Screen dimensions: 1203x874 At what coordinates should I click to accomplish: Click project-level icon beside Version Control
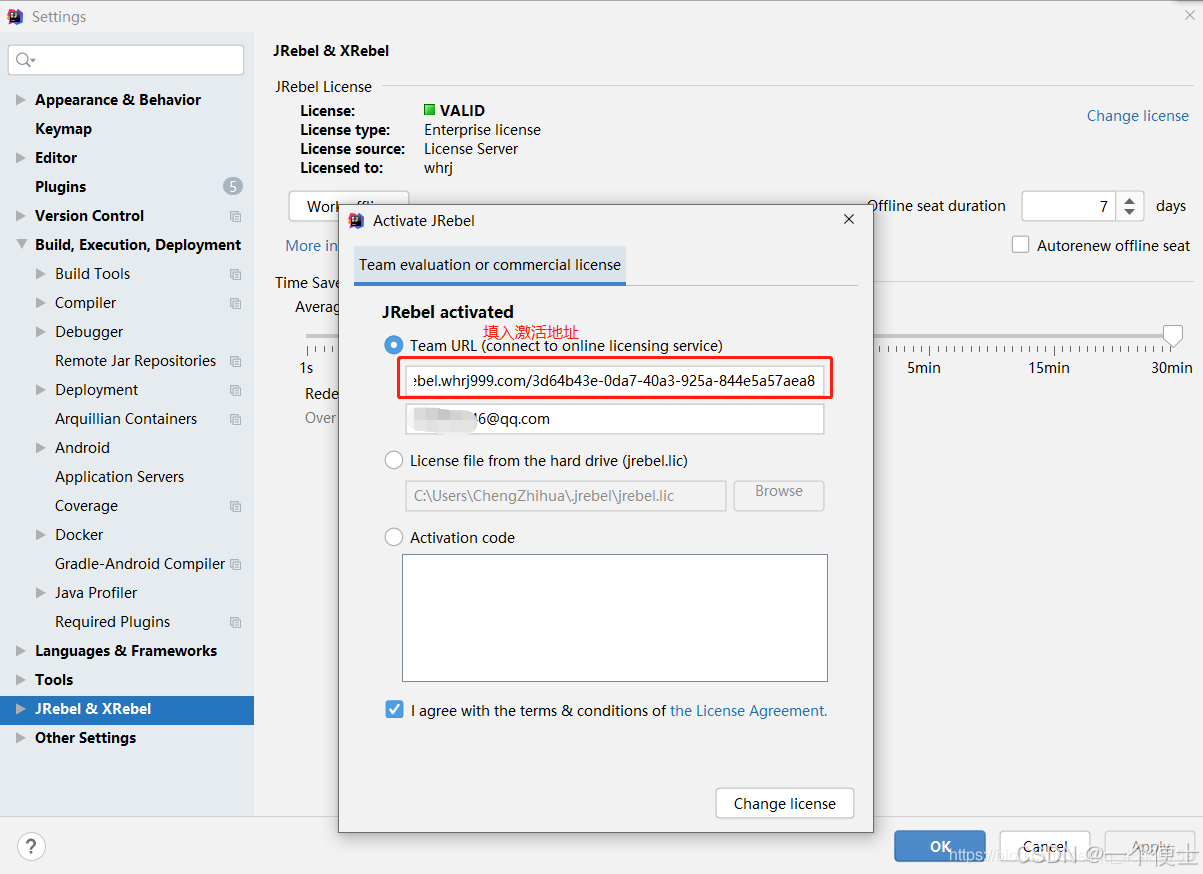tap(235, 216)
